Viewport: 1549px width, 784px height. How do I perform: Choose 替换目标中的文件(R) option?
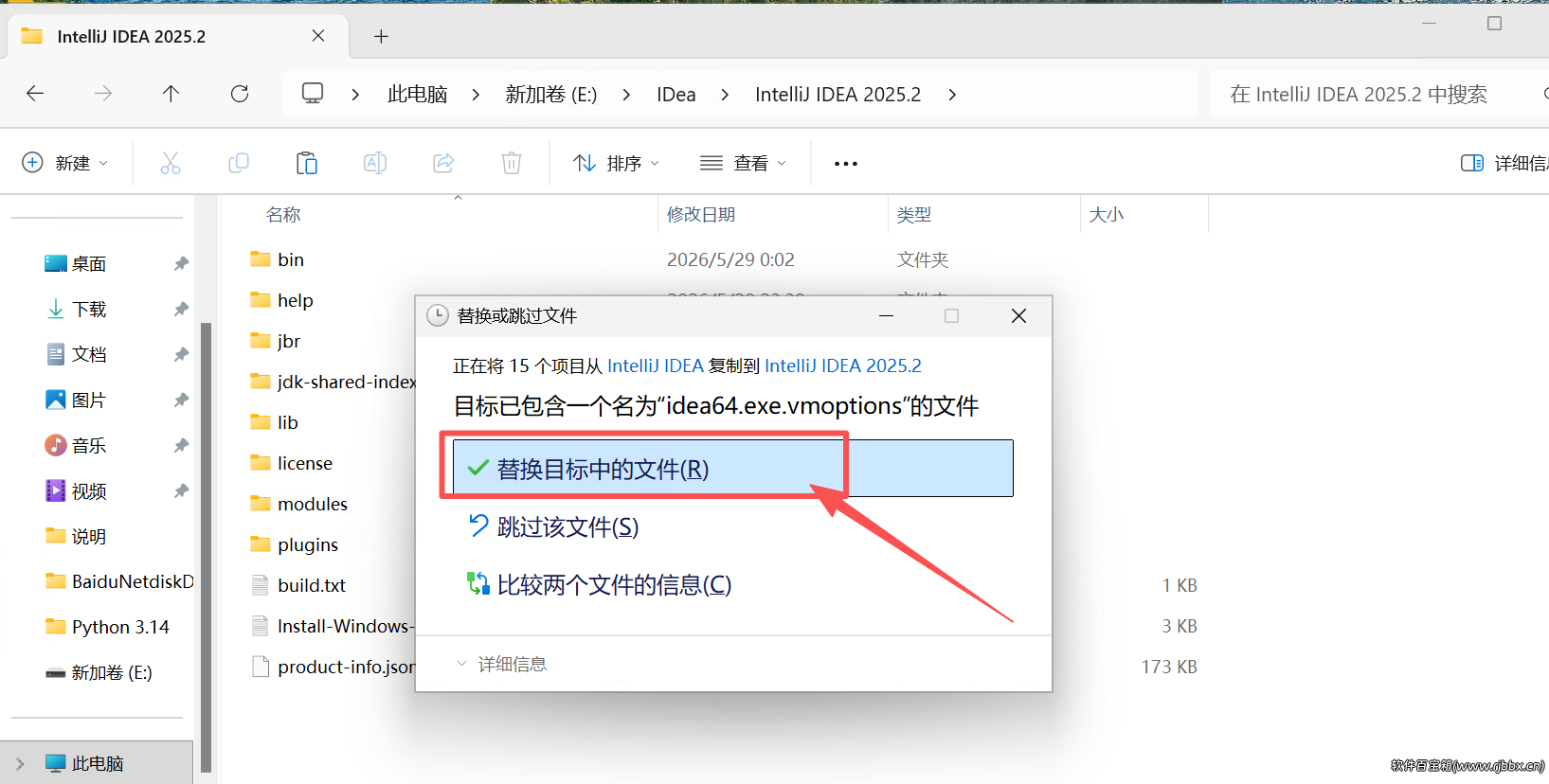[733, 468]
